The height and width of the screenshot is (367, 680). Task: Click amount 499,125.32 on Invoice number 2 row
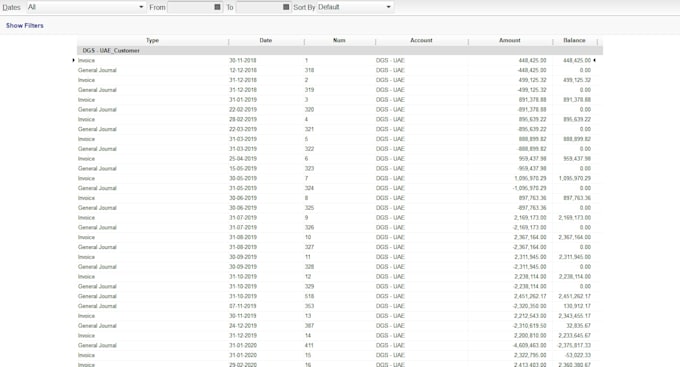(532, 80)
